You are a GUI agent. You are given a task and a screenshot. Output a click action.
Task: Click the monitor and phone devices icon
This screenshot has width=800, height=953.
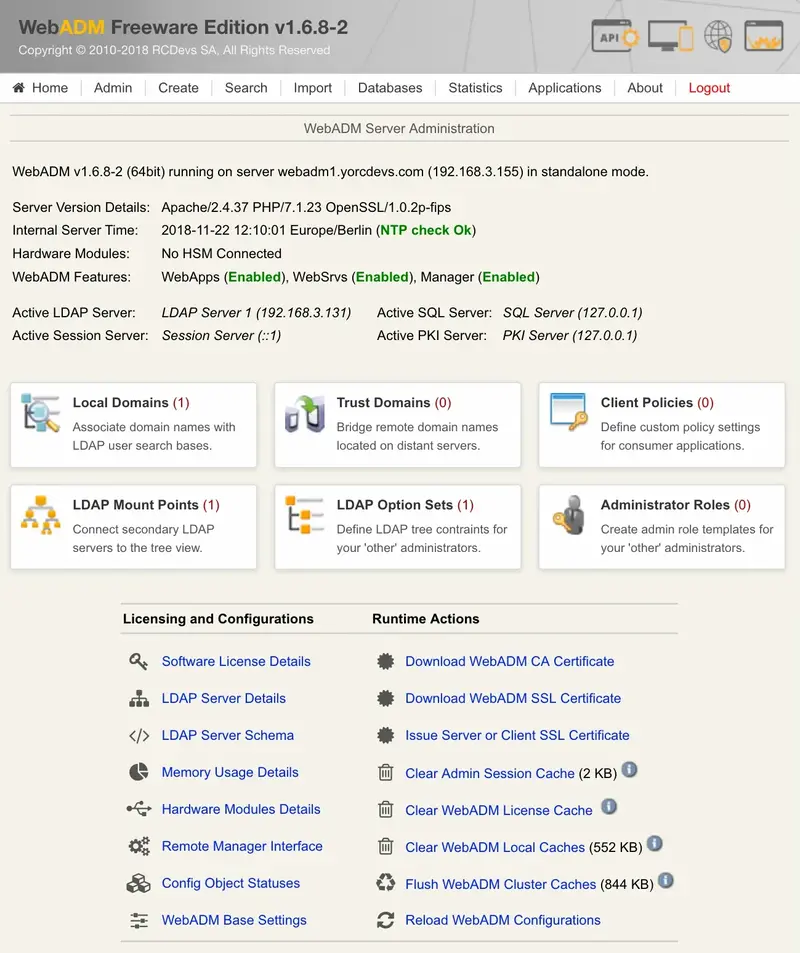[671, 36]
